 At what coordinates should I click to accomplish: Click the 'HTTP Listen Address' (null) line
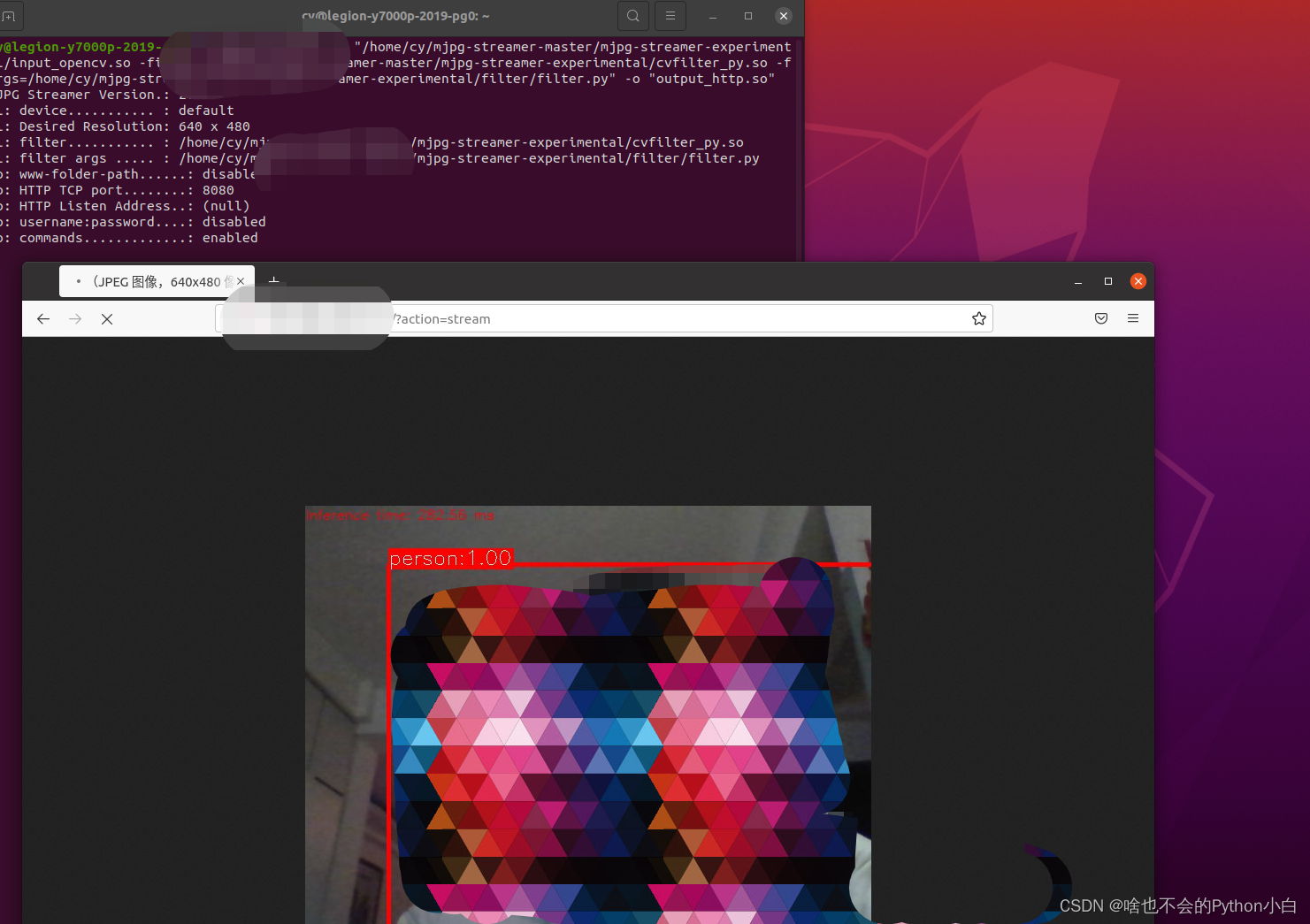[x=125, y=206]
